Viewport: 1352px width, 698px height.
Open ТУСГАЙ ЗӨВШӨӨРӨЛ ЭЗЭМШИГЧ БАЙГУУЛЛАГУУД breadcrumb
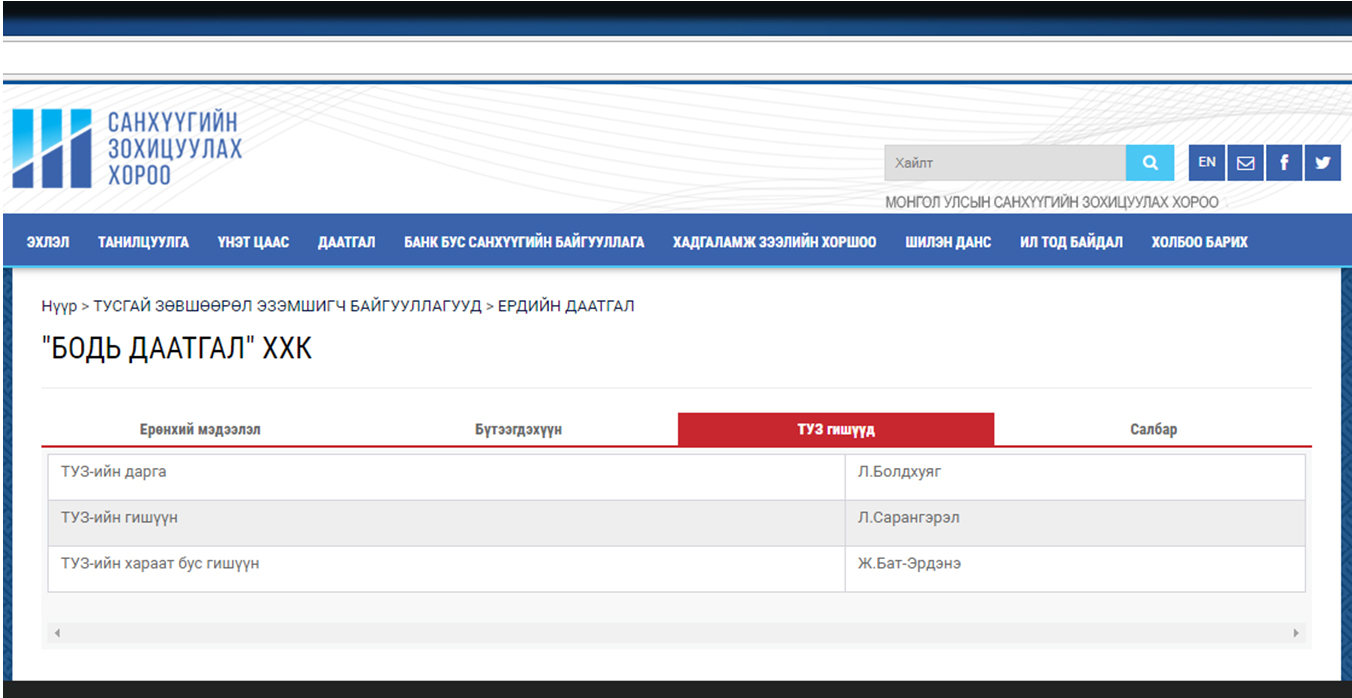pyautogui.click(x=287, y=306)
